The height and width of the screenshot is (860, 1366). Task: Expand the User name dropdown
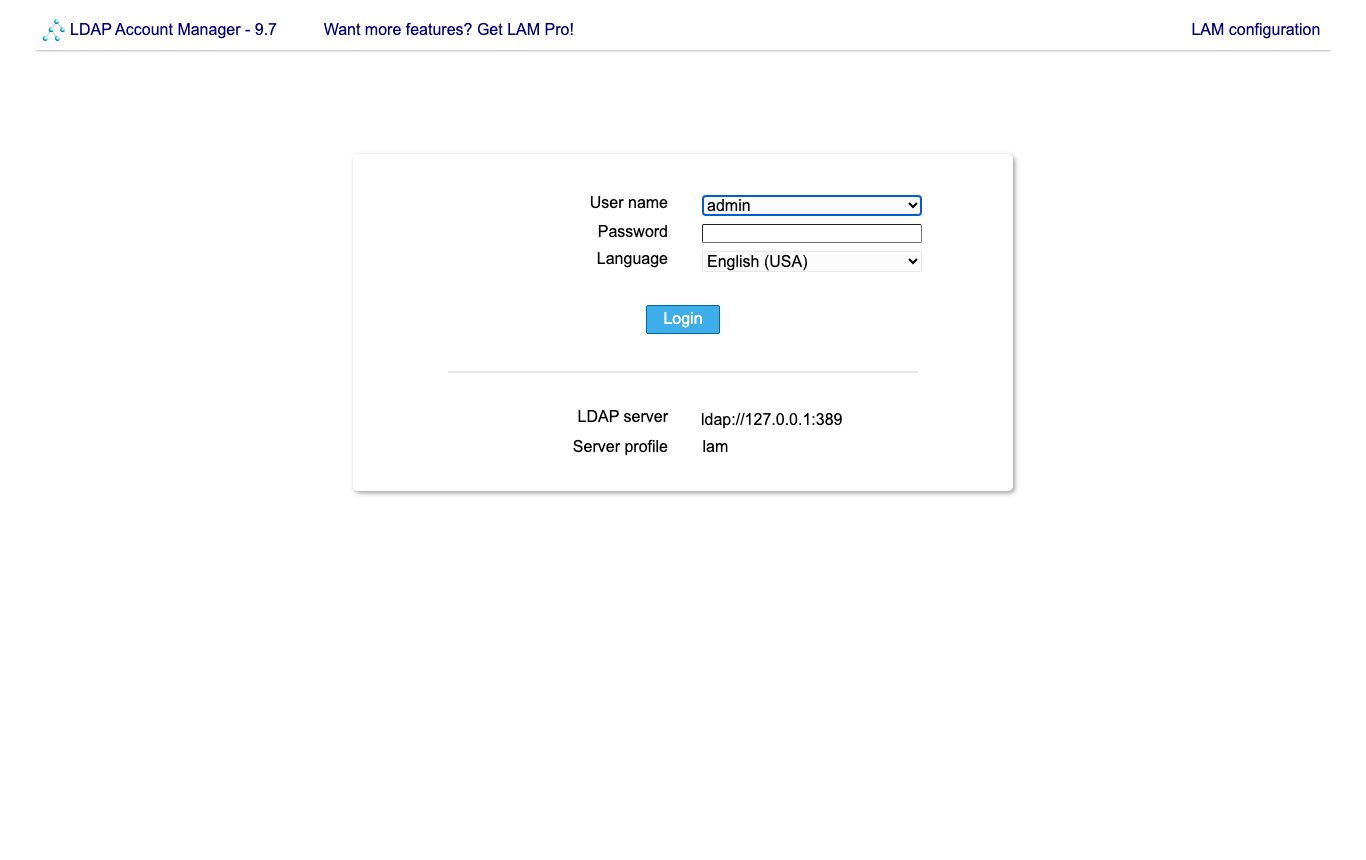point(812,205)
